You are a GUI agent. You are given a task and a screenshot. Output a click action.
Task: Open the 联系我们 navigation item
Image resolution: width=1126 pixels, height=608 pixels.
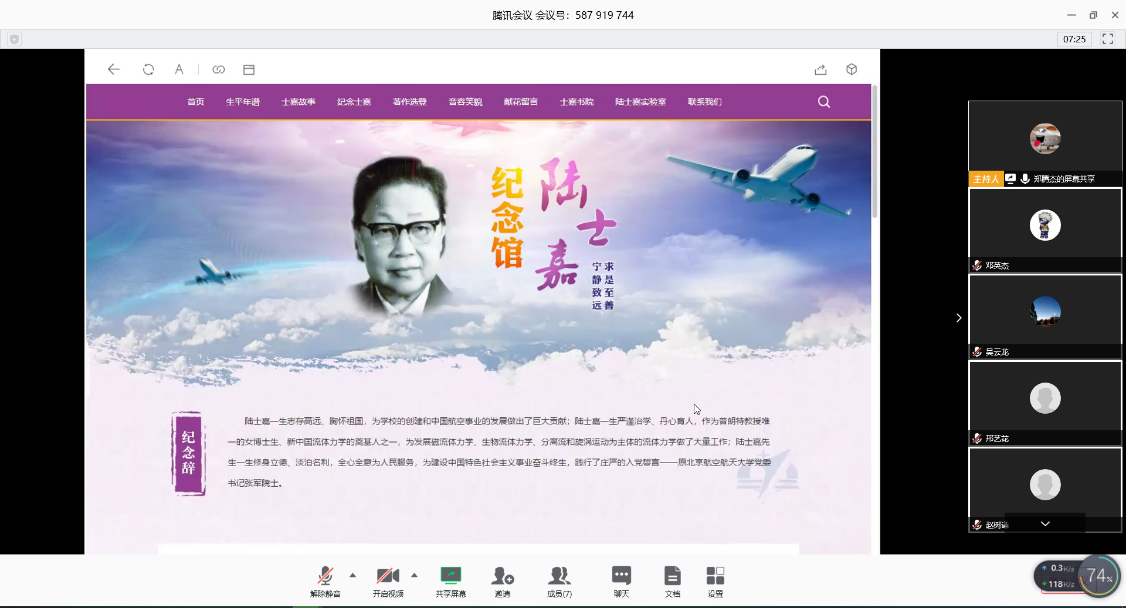(704, 102)
